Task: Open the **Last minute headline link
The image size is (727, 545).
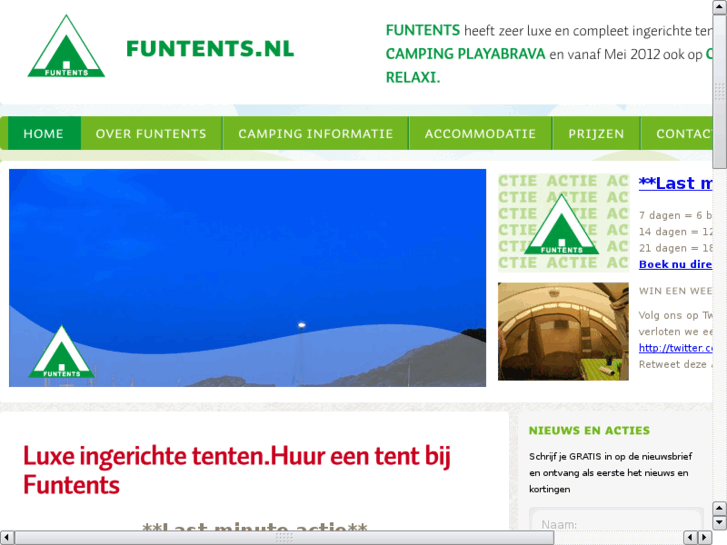Action: [676, 183]
